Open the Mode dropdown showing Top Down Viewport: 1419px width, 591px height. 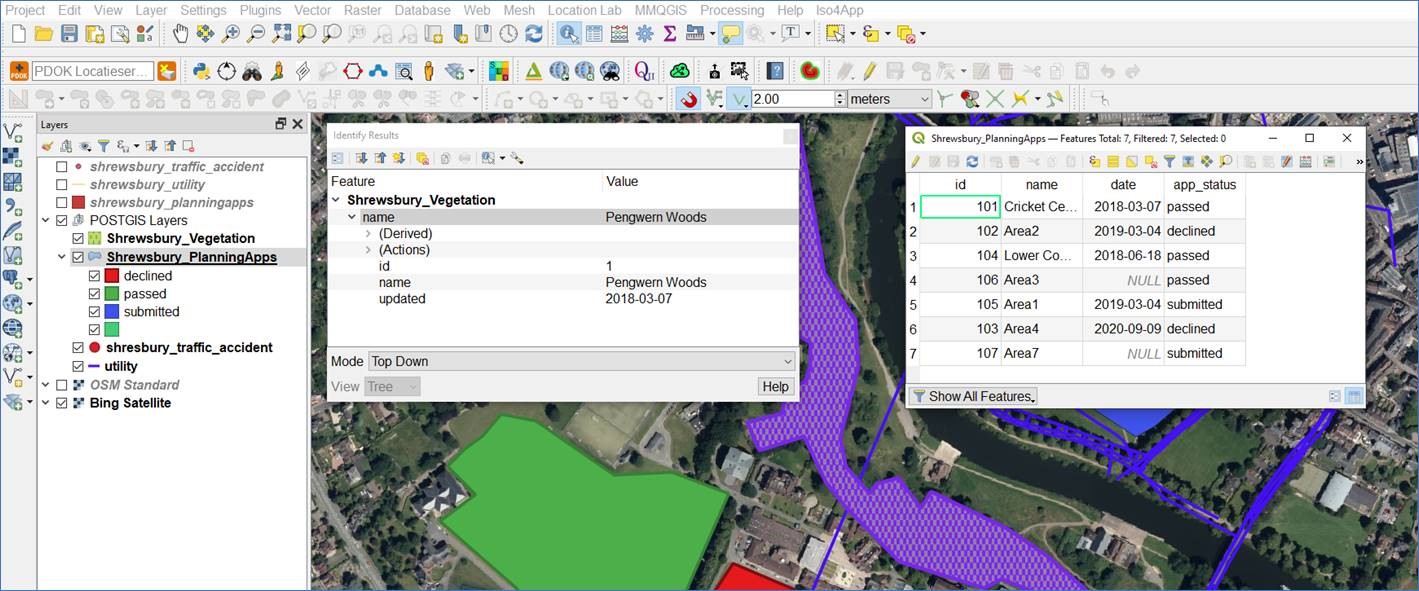pos(580,361)
